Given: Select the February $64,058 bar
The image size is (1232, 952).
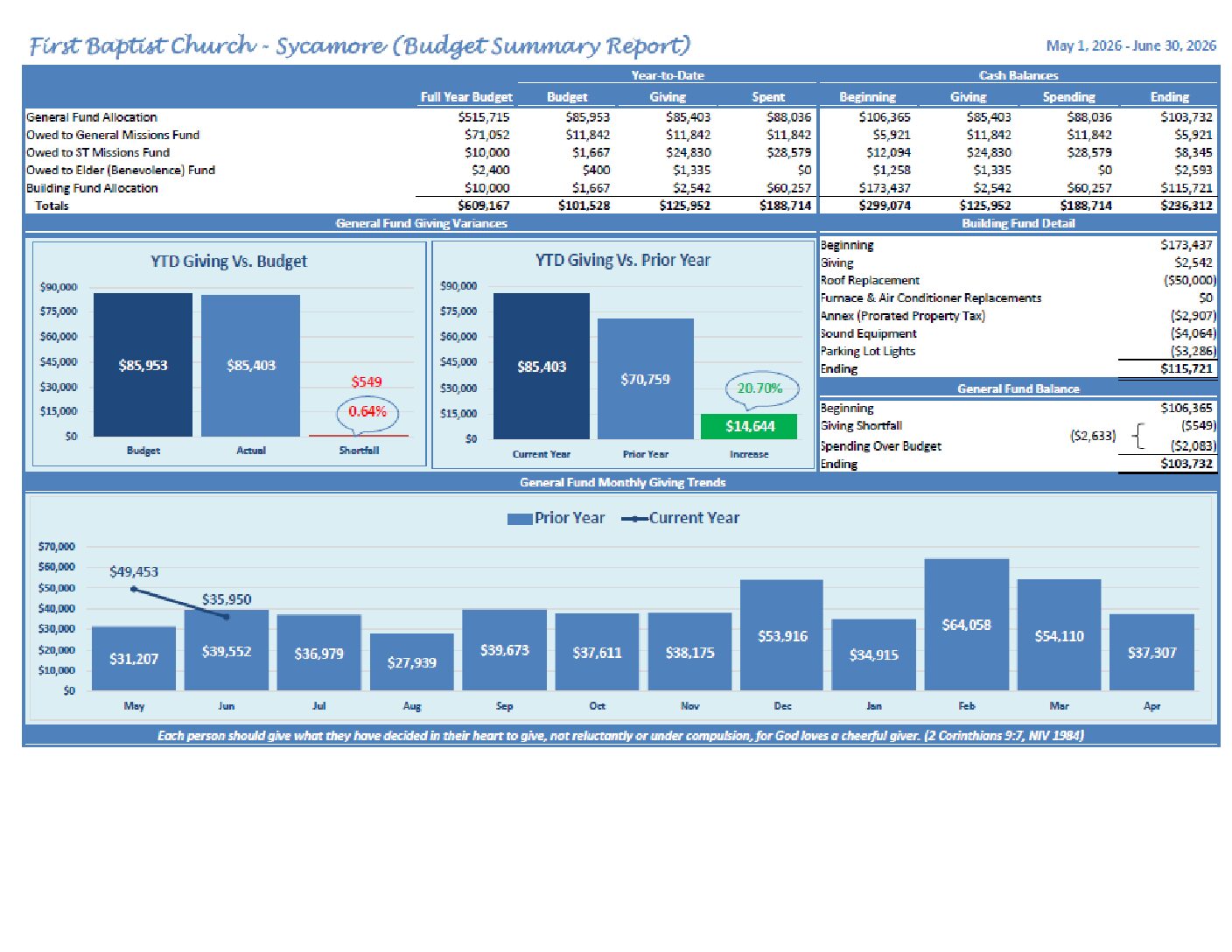Looking at the screenshot, I should [x=966, y=625].
